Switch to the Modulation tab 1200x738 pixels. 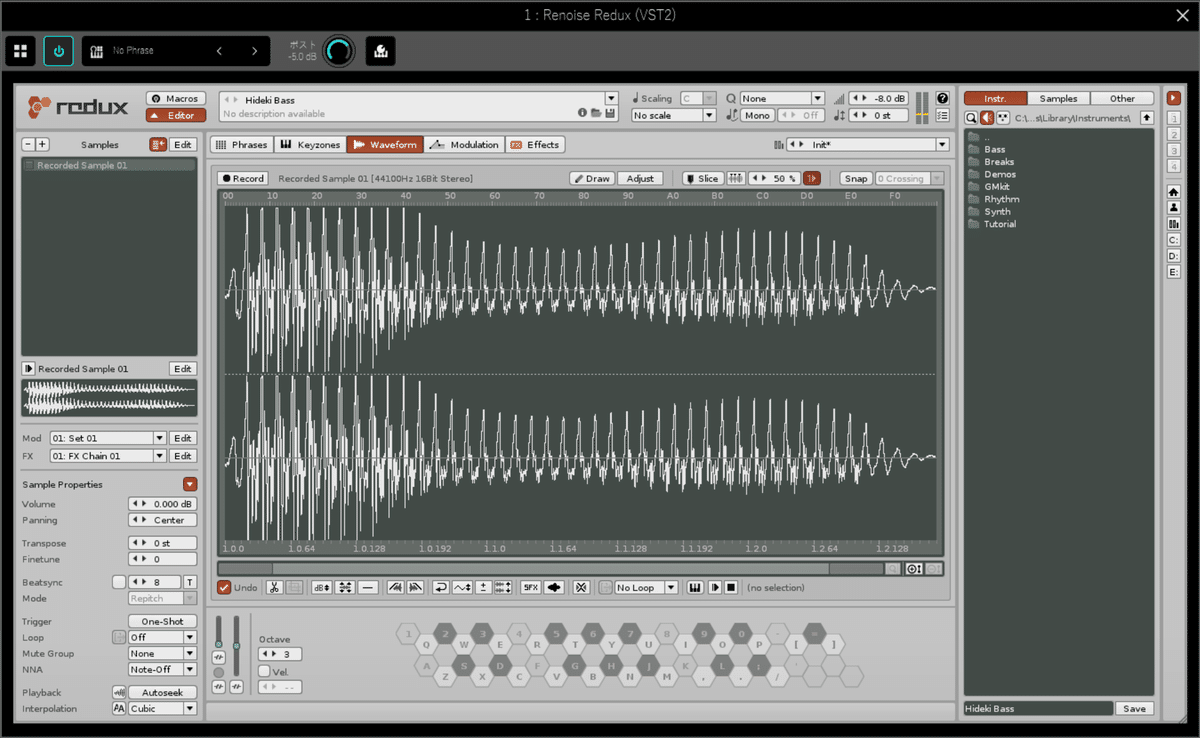click(464, 144)
